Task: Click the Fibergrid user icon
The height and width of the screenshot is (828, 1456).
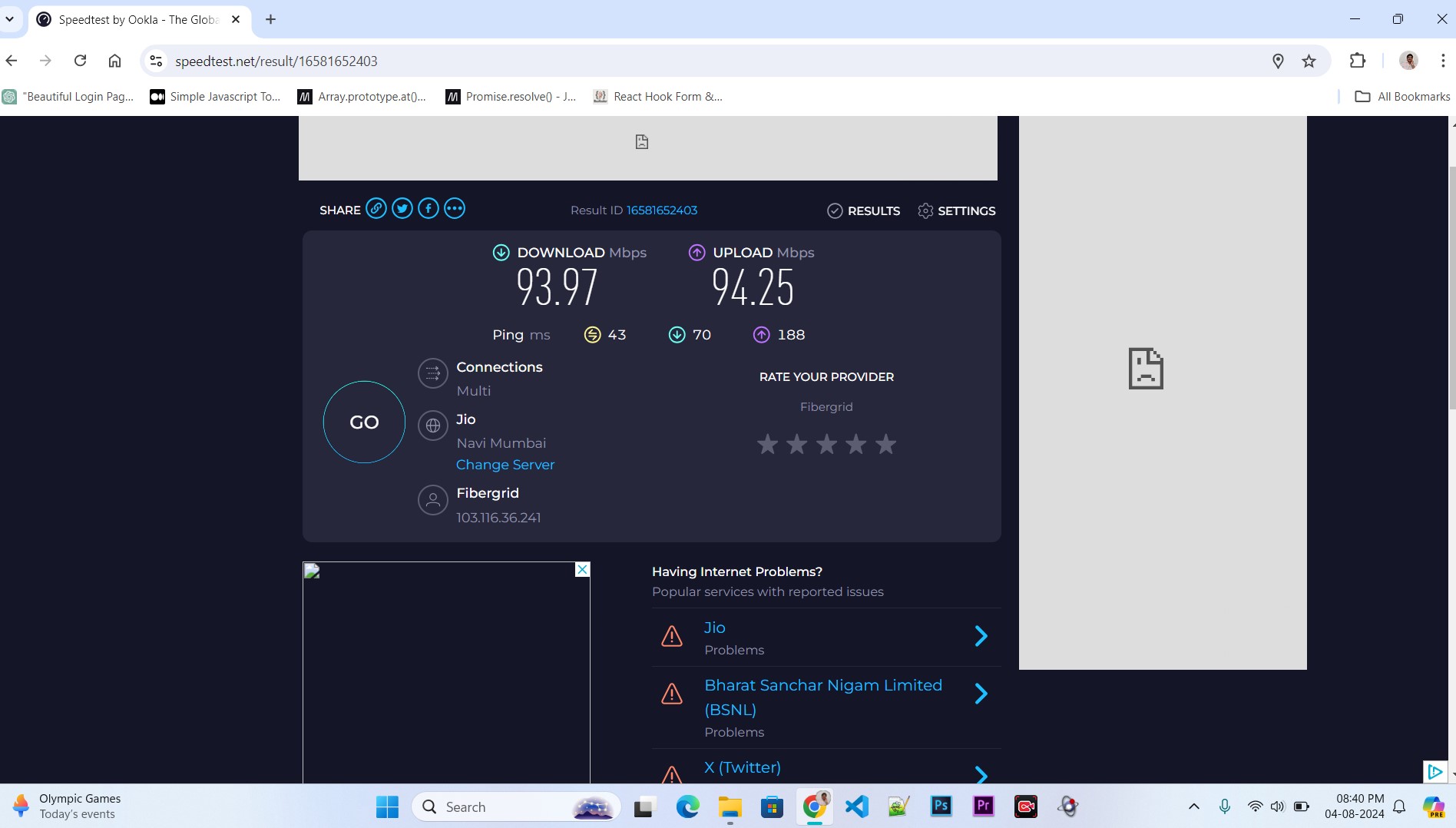Action: point(433,500)
